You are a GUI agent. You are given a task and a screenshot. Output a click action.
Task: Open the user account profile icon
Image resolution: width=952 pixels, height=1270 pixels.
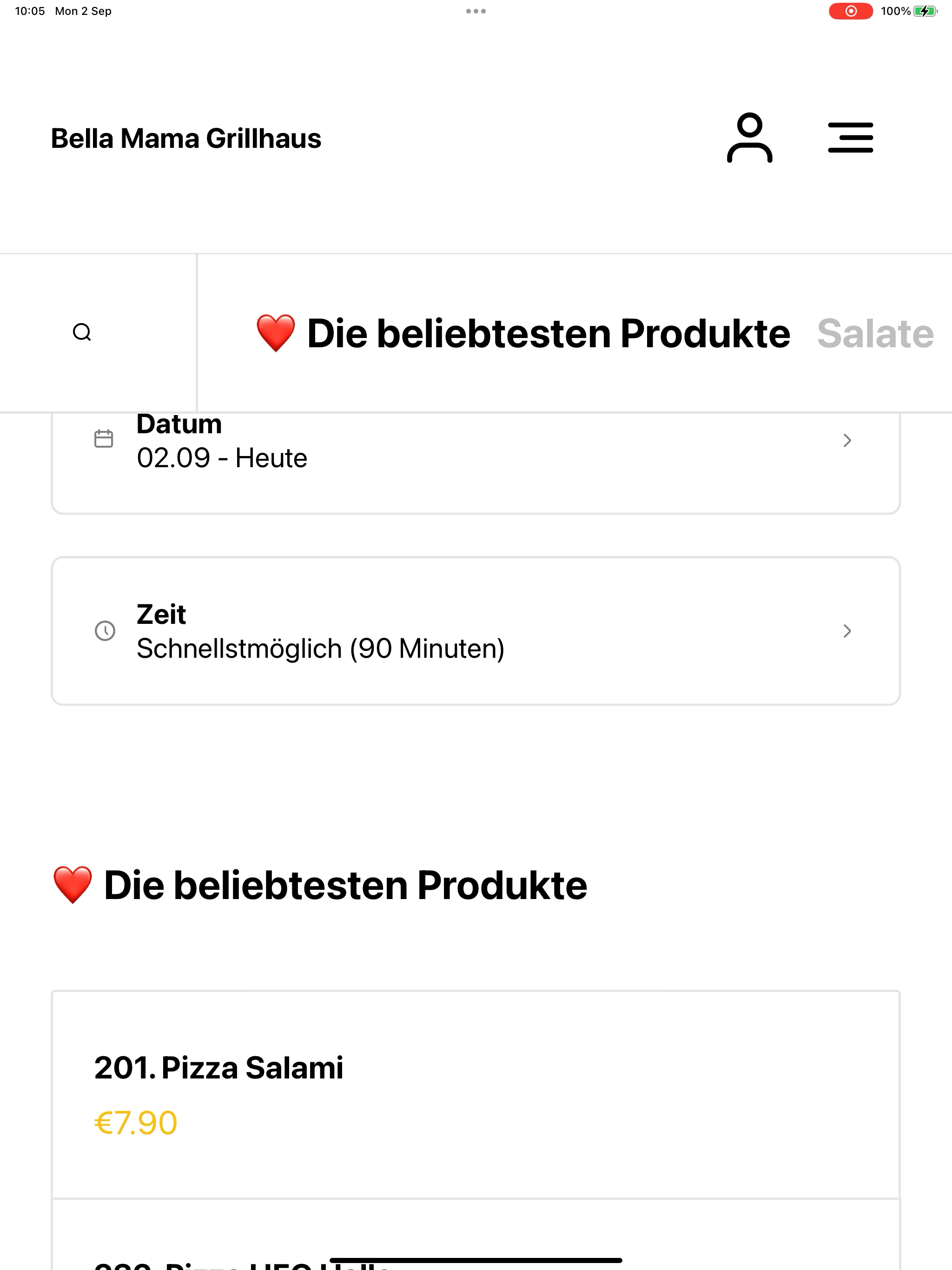(749, 138)
